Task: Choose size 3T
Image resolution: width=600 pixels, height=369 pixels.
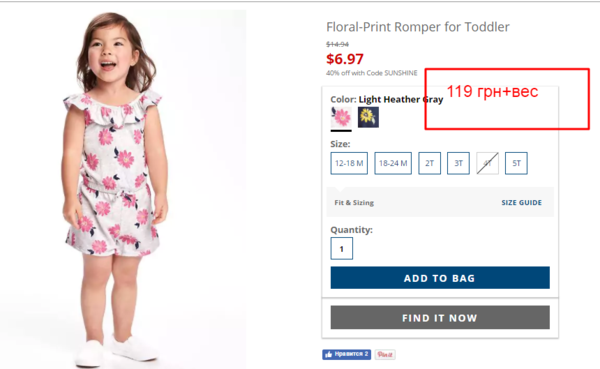Action: [458, 163]
